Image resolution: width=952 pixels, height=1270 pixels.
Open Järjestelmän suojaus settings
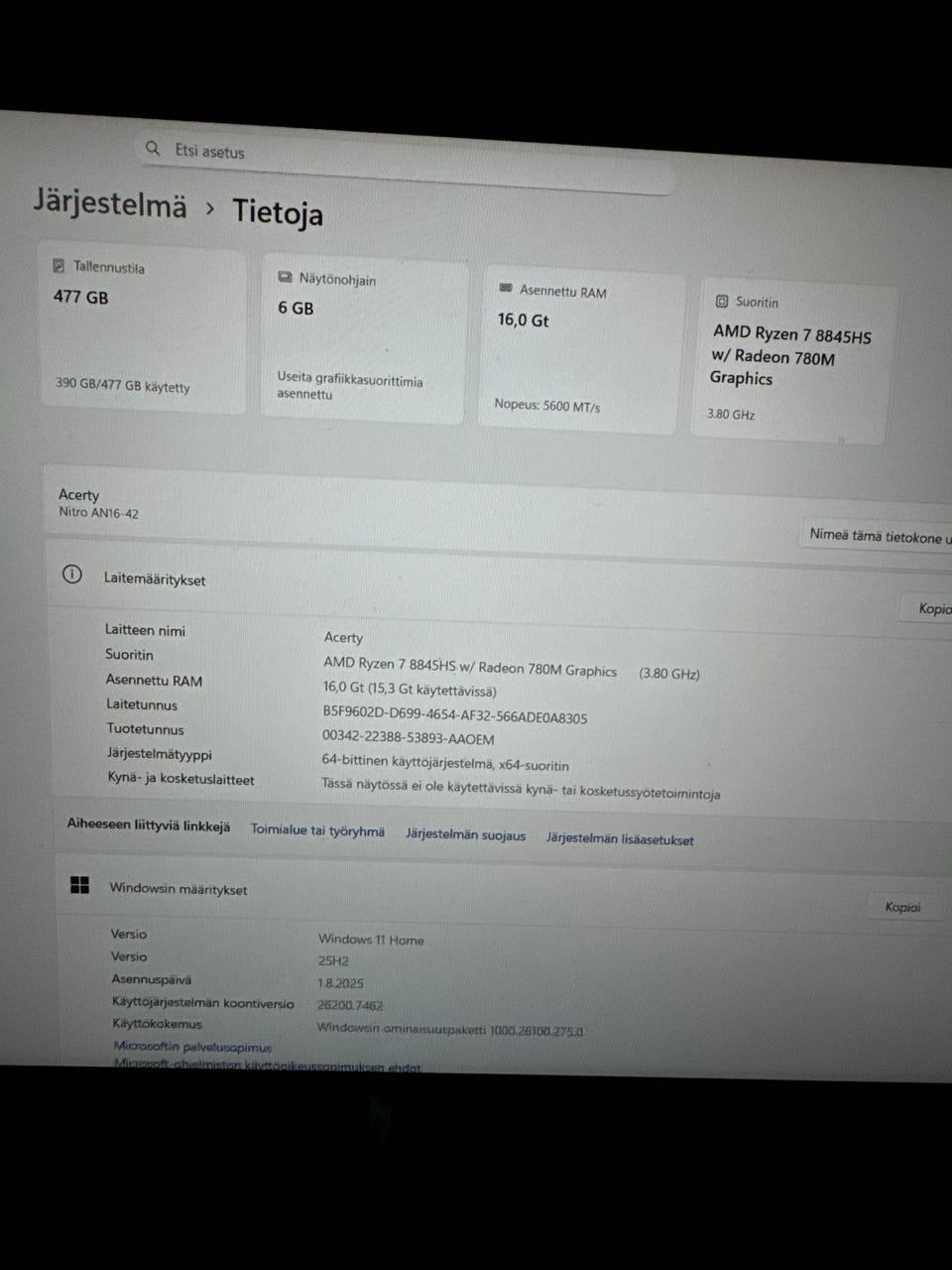465,835
